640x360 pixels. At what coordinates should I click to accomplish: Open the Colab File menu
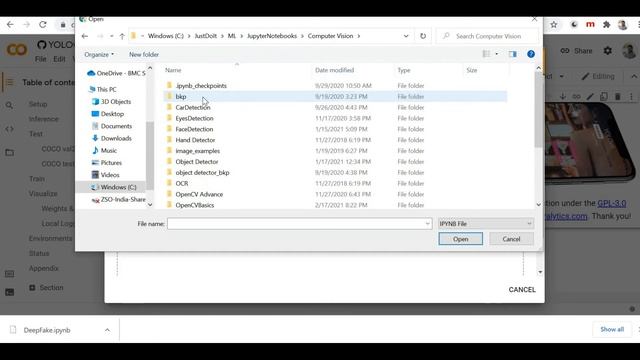click(x=40, y=59)
